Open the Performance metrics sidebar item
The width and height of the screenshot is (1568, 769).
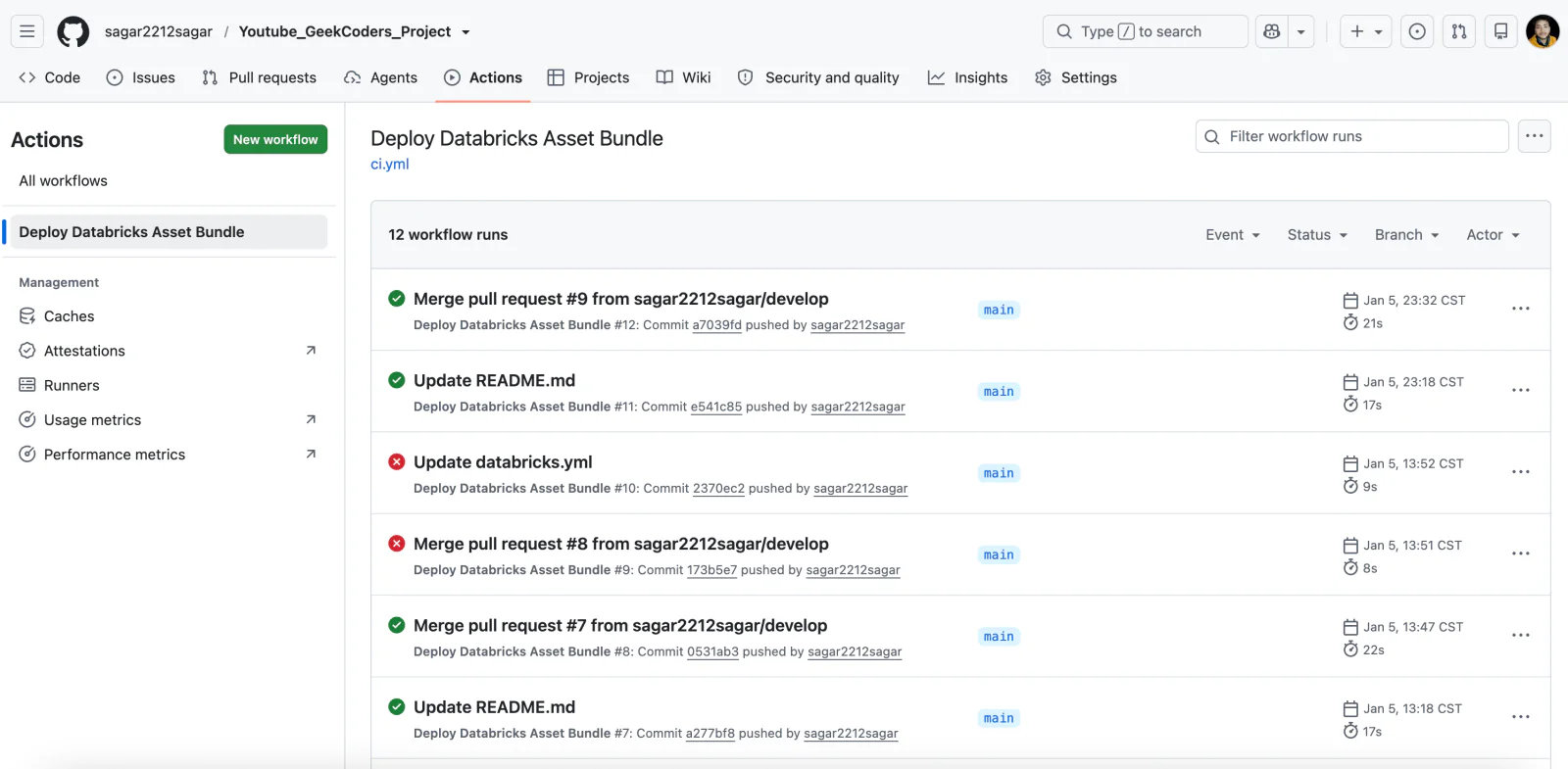coord(168,455)
